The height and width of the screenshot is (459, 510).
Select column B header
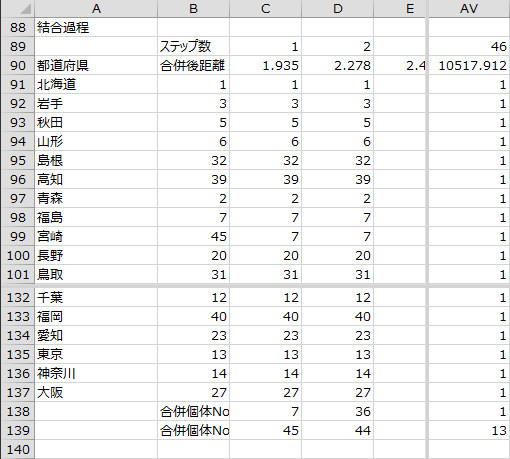pos(193,8)
